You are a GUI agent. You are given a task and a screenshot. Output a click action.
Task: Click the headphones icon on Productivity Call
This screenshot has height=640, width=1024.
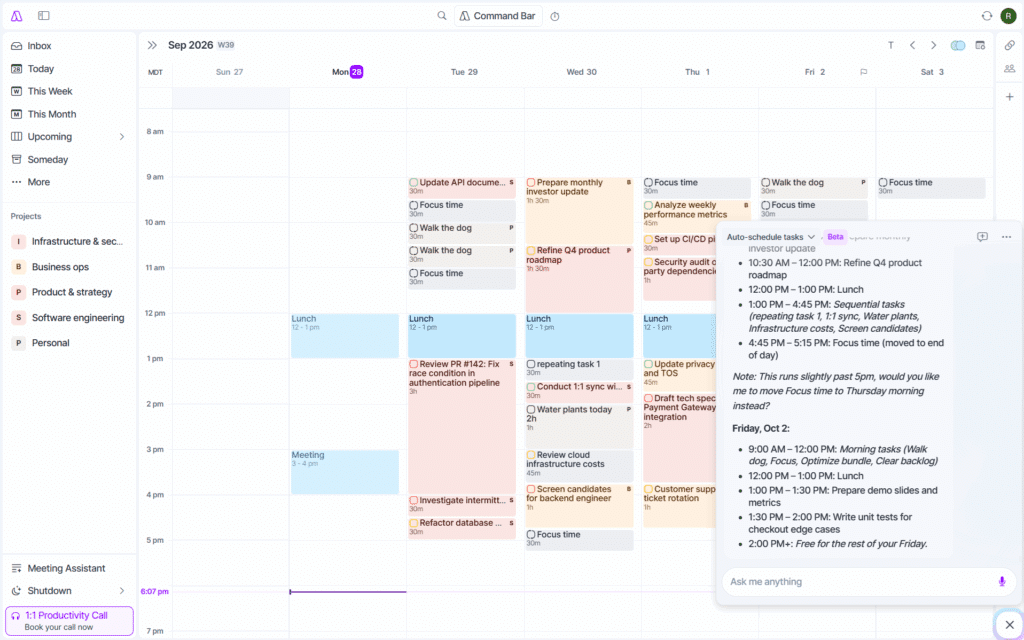[x=16, y=615]
